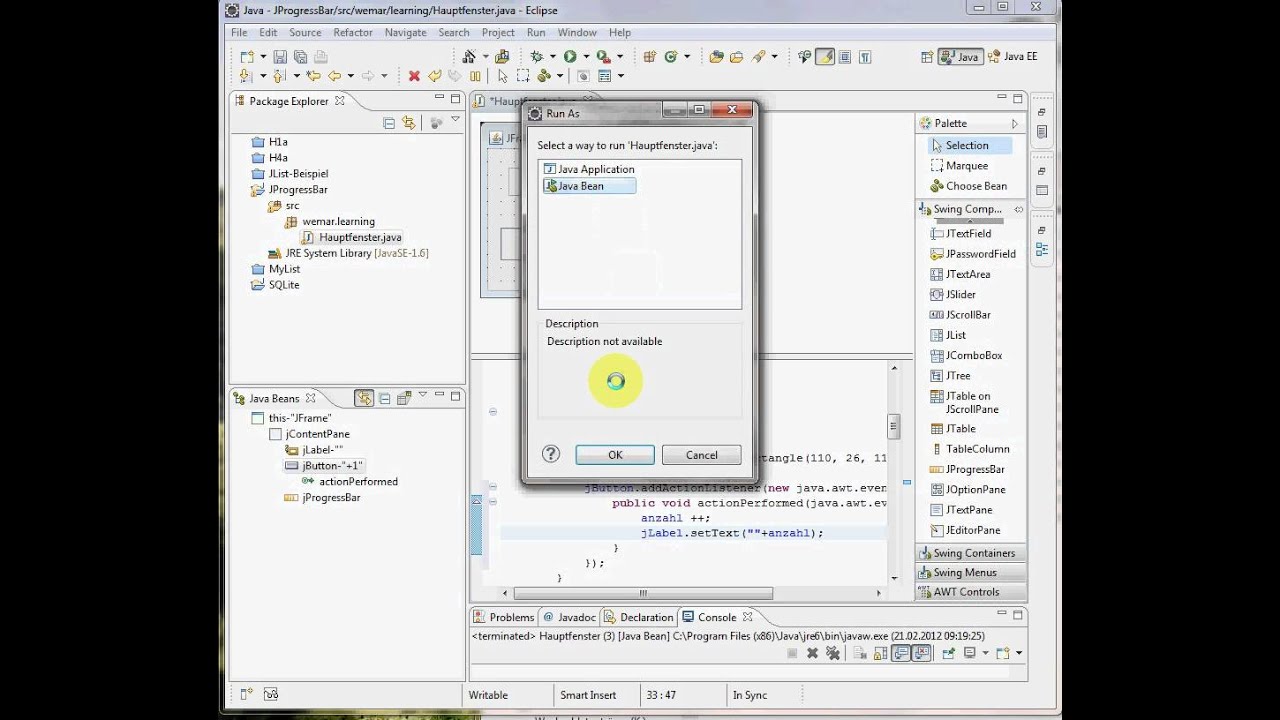Image resolution: width=1280 pixels, height=720 pixels.
Task: Click the help question mark in Run As dialog
Action: [x=551, y=454]
